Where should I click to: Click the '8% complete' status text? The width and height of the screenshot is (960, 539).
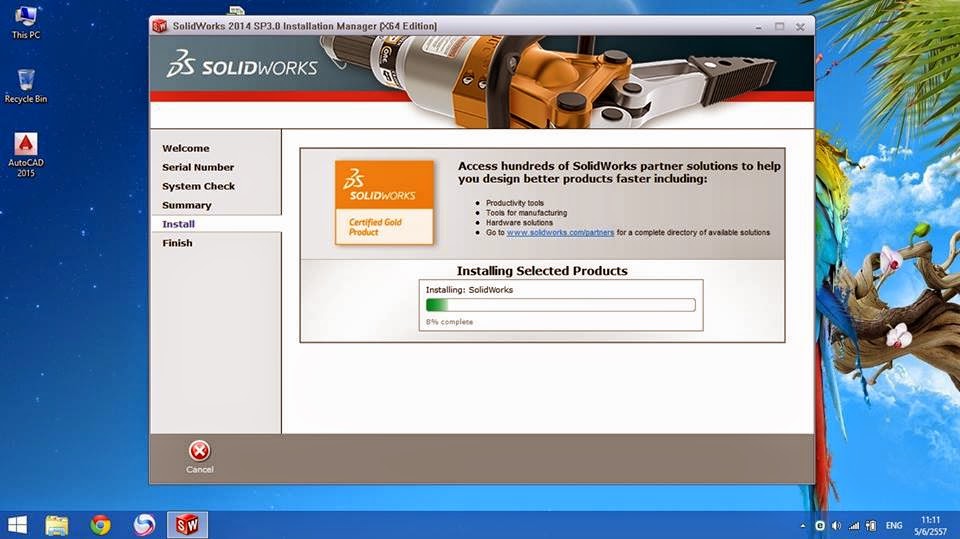(x=449, y=322)
